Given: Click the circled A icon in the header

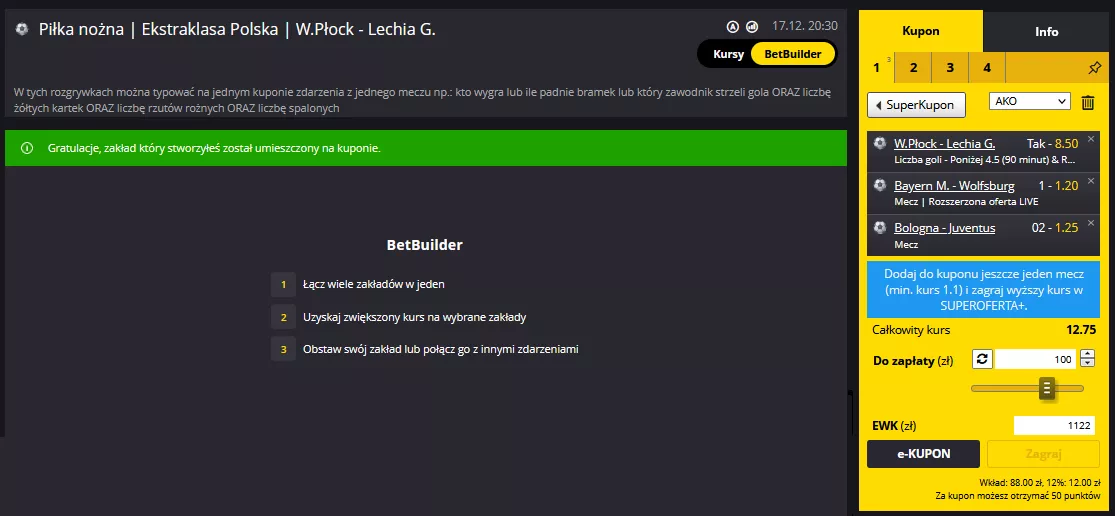Looking at the screenshot, I should [733, 27].
